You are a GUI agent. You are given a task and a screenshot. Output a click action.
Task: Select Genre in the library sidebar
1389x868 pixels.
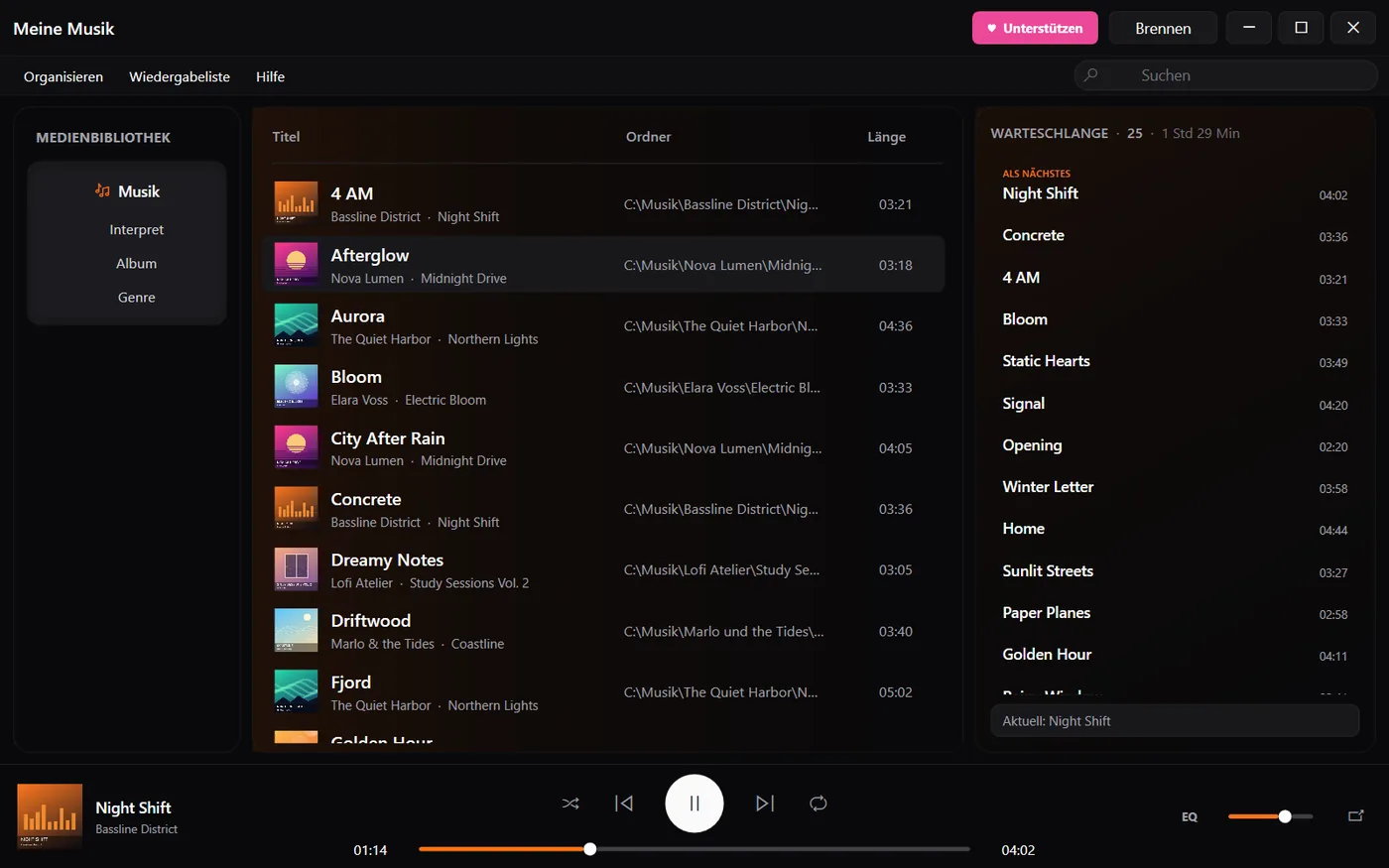pos(137,297)
